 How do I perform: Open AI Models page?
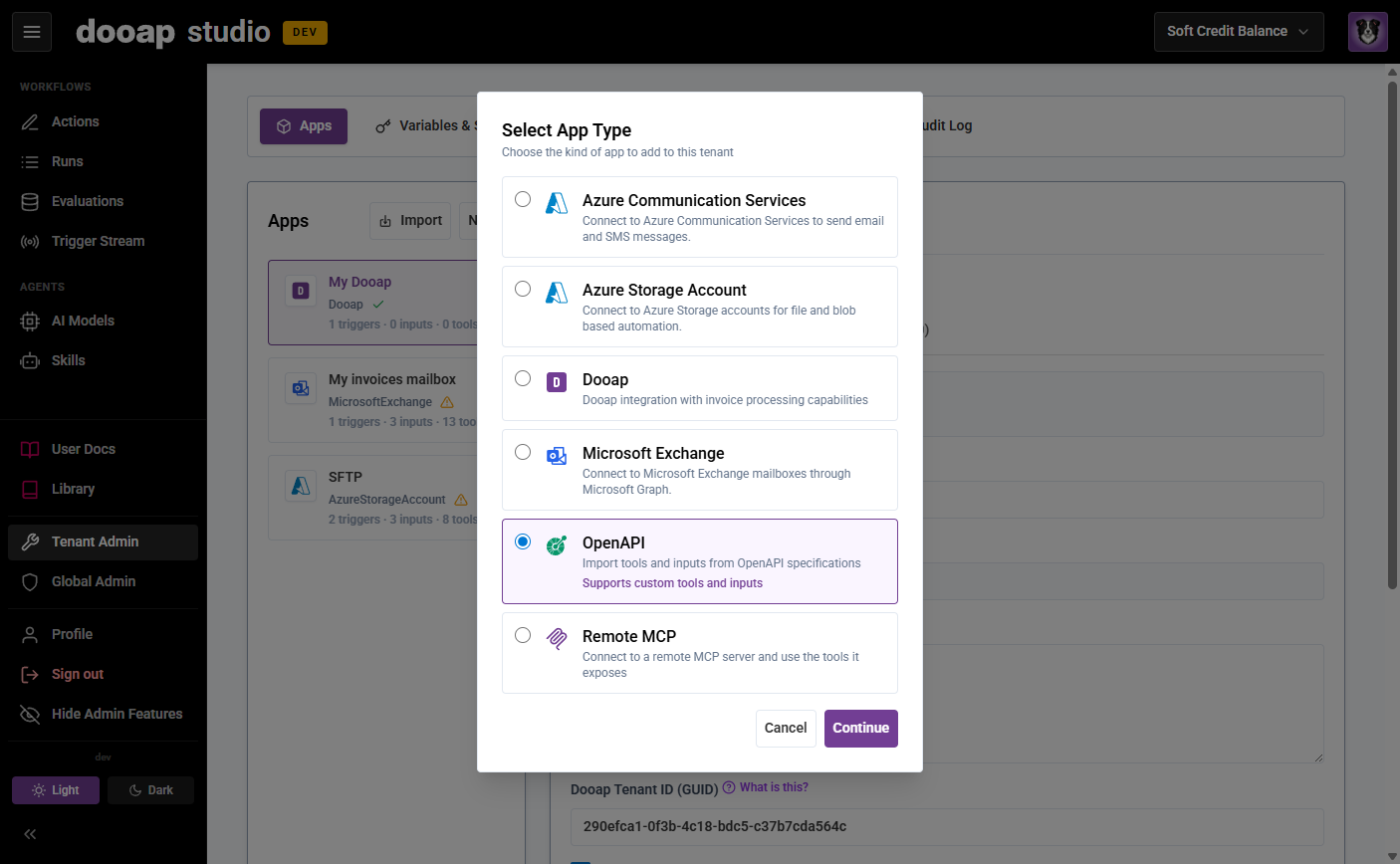[x=104, y=321]
